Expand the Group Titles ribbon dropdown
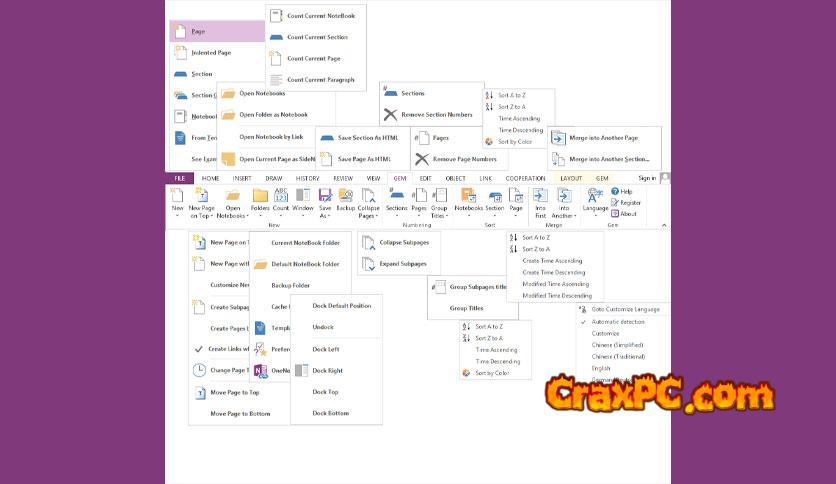This screenshot has height=484, width=836. [x=447, y=216]
